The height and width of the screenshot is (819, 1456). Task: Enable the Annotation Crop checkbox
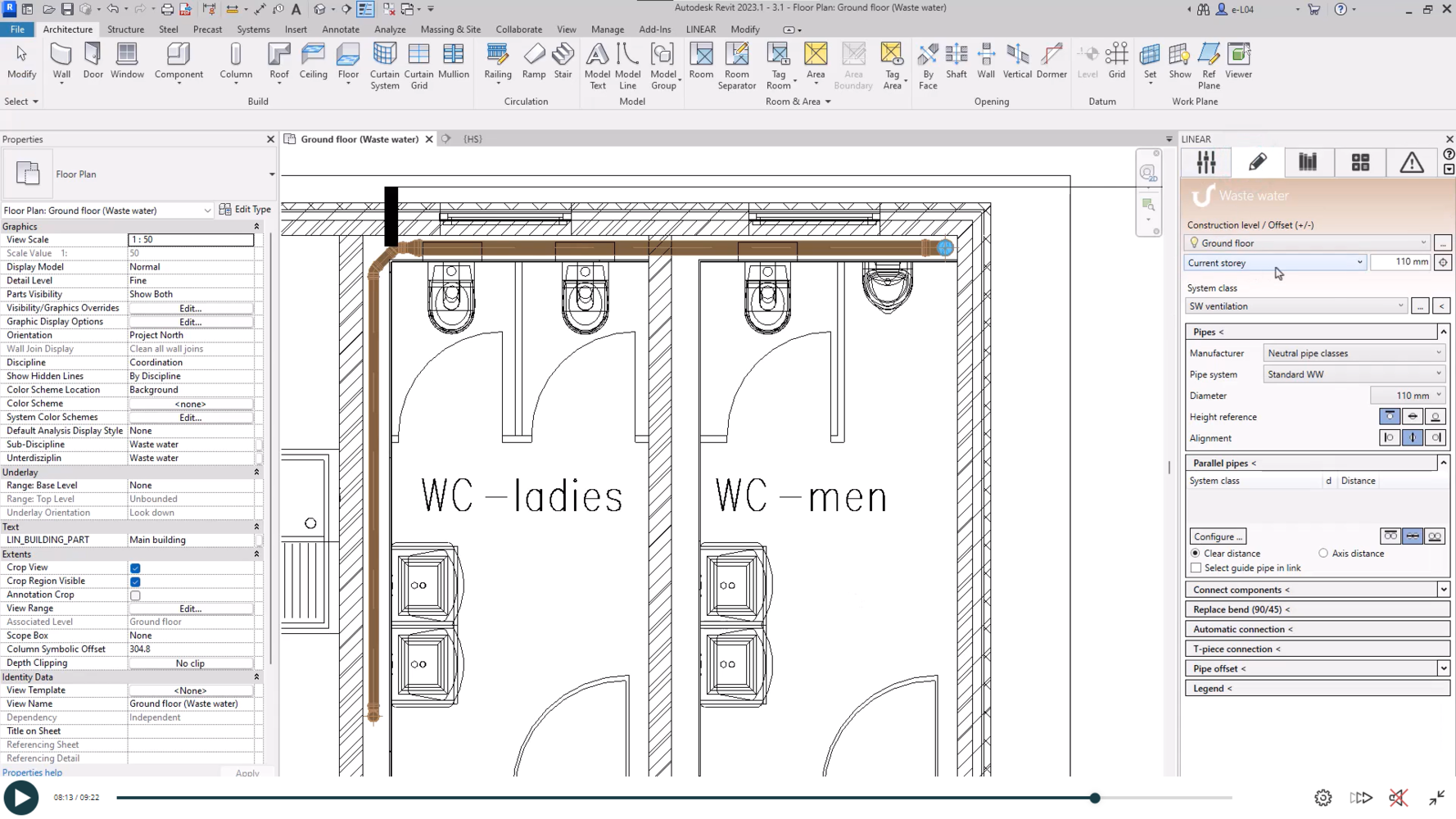click(x=135, y=595)
